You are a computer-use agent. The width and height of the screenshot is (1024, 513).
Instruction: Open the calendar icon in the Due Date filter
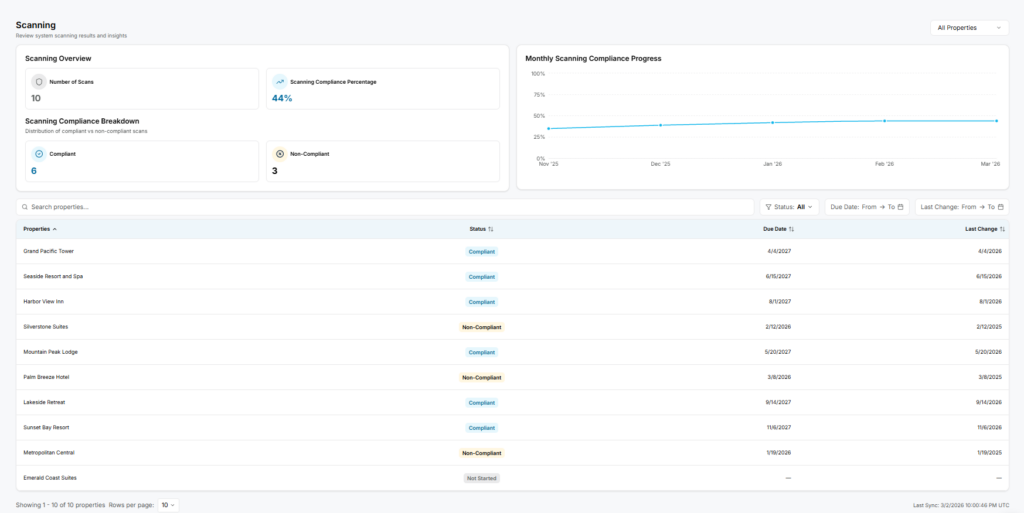900,207
